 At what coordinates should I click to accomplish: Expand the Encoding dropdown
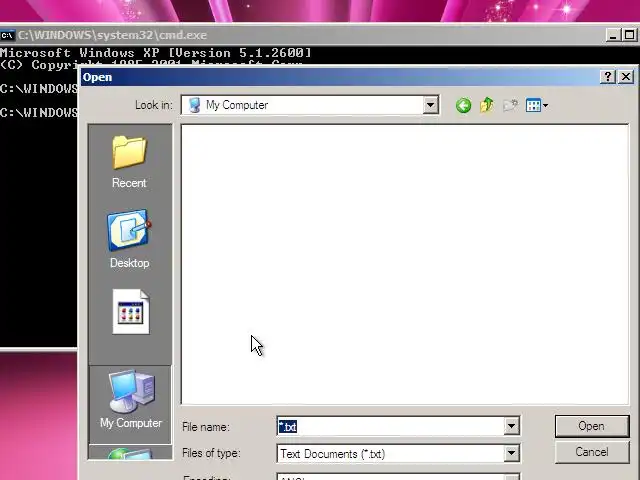[511, 478]
